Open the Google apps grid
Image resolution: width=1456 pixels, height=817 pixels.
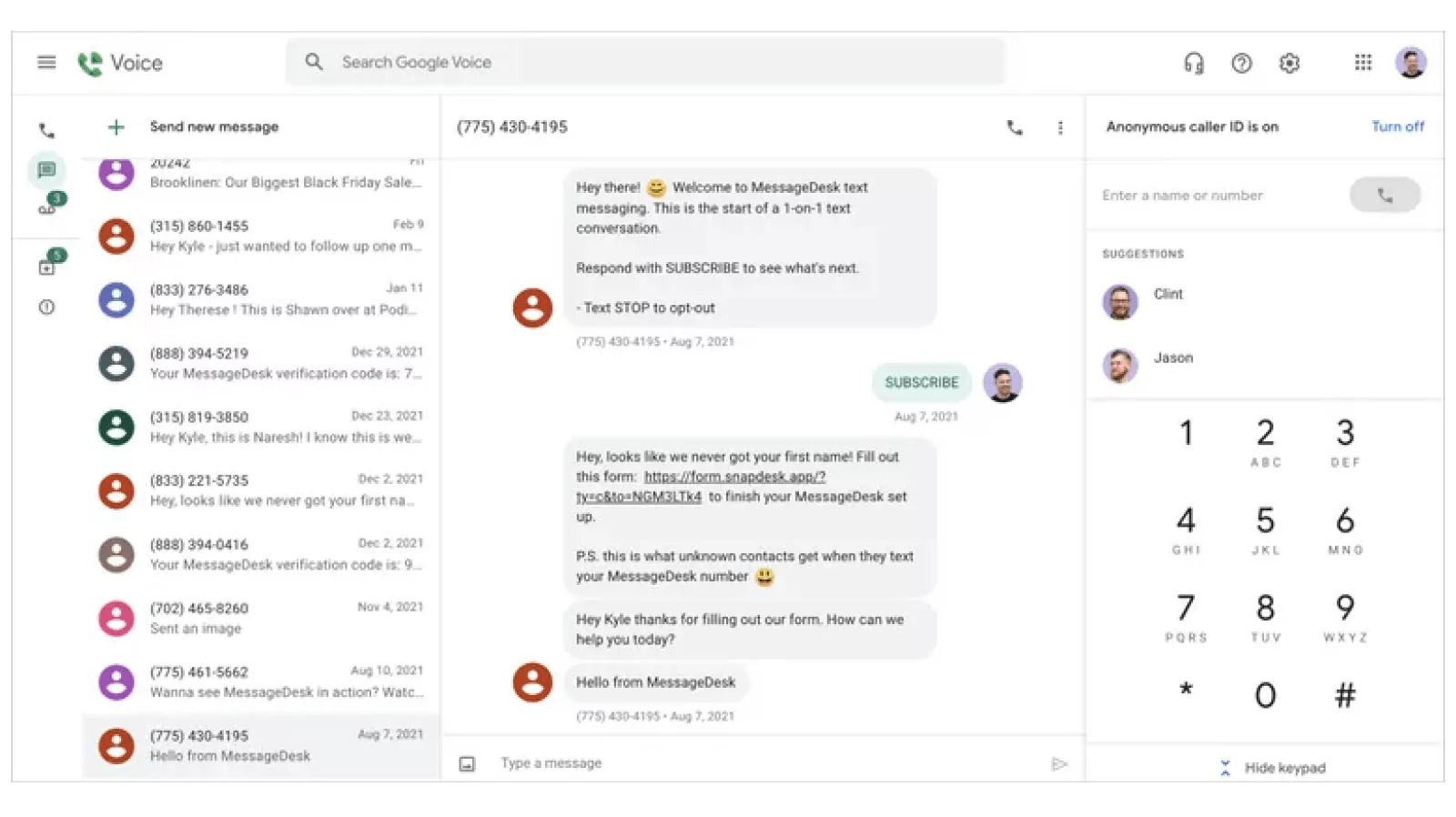[1362, 63]
